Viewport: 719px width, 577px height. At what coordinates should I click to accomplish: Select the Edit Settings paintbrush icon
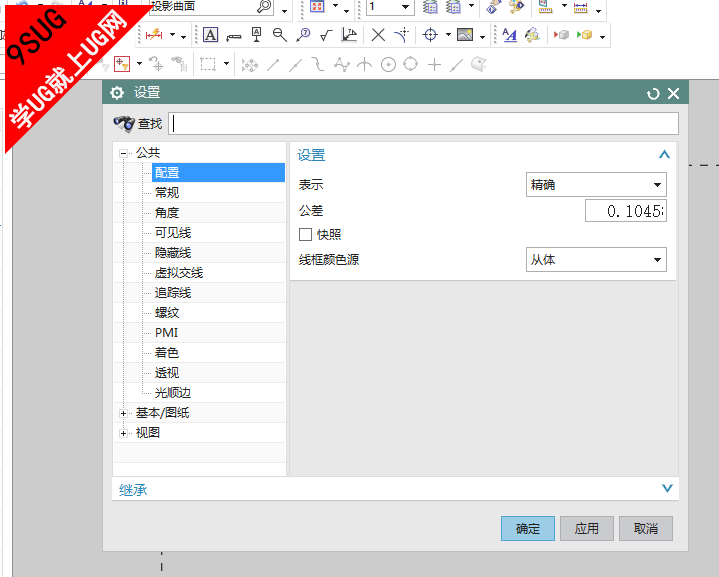(x=532, y=35)
